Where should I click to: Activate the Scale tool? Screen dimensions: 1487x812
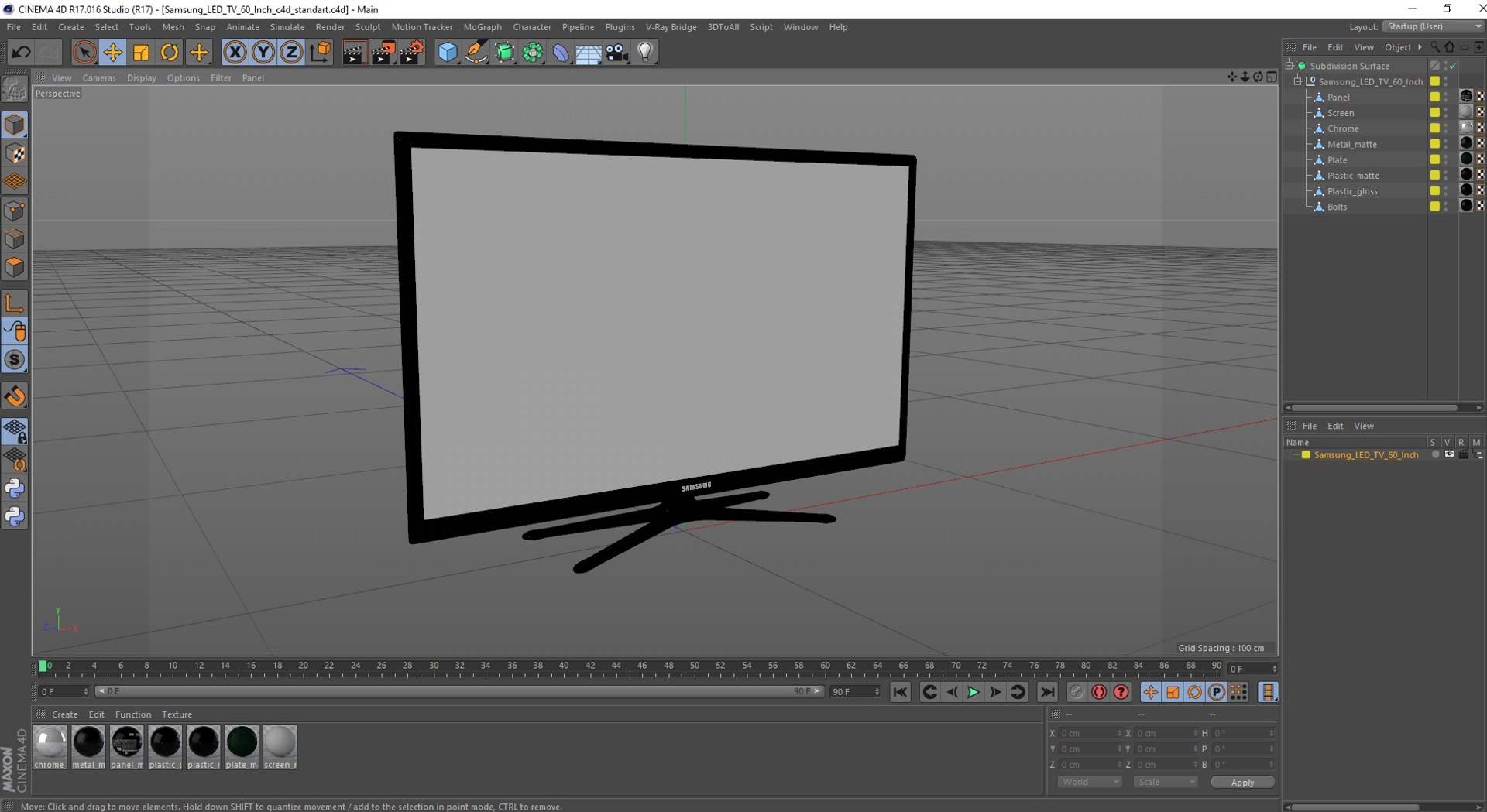point(141,52)
